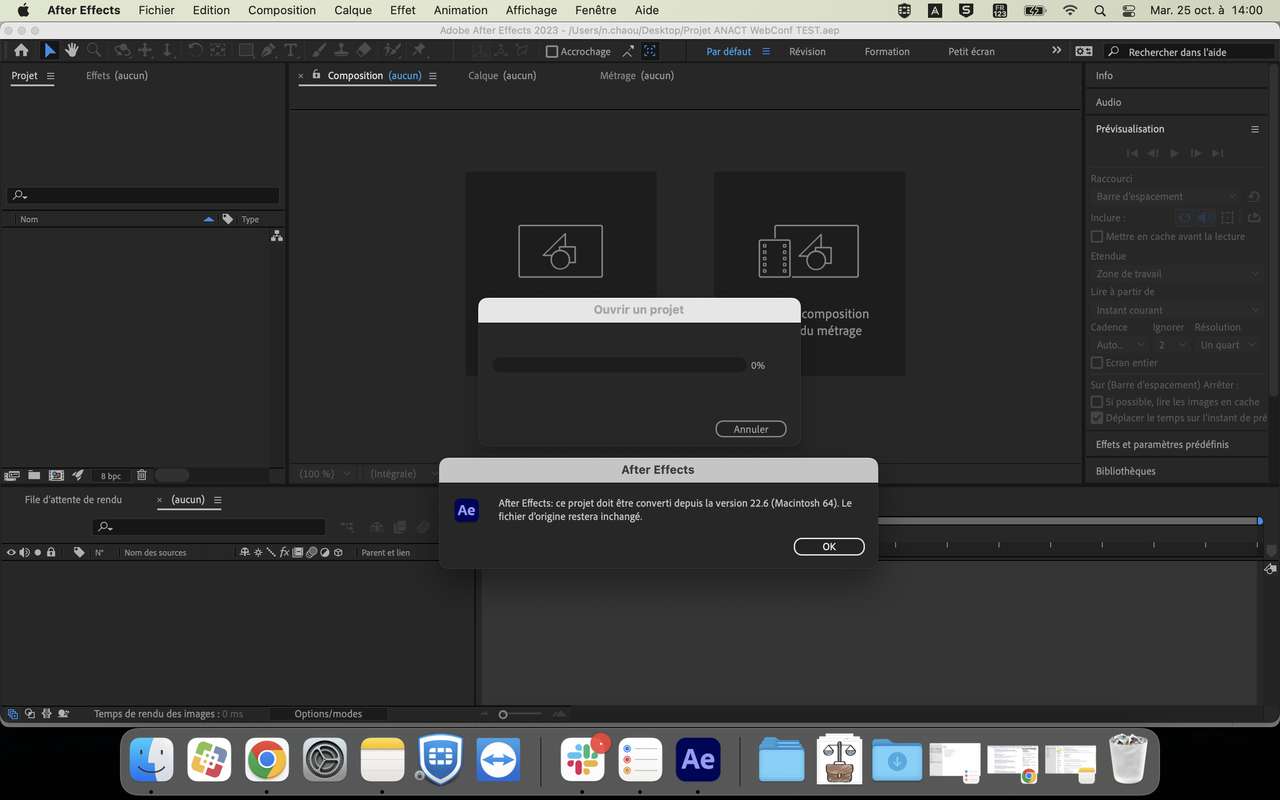Screen dimensions: 1280x800
Task: Open the Animation menu
Action: click(460, 10)
